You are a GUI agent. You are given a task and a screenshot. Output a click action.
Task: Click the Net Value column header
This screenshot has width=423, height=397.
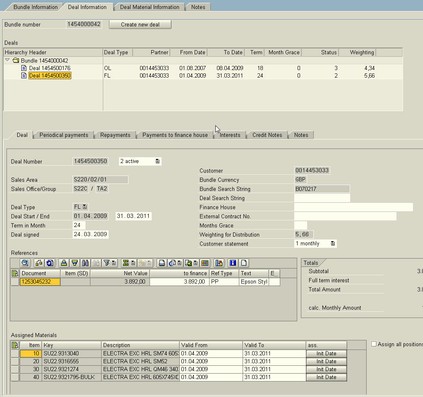click(x=120, y=273)
